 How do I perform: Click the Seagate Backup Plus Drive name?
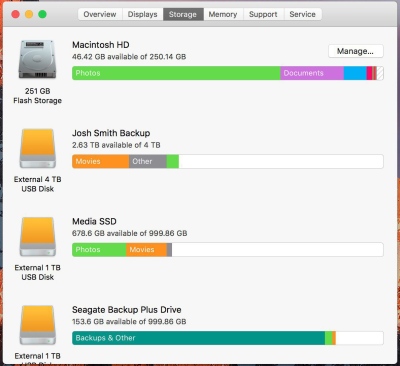[127, 310]
